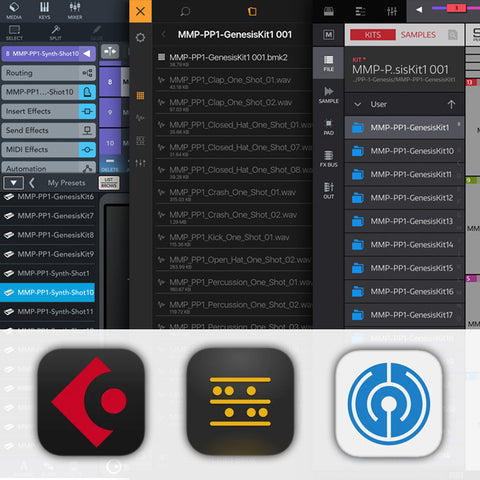Open the MIXER icon

coord(75,10)
